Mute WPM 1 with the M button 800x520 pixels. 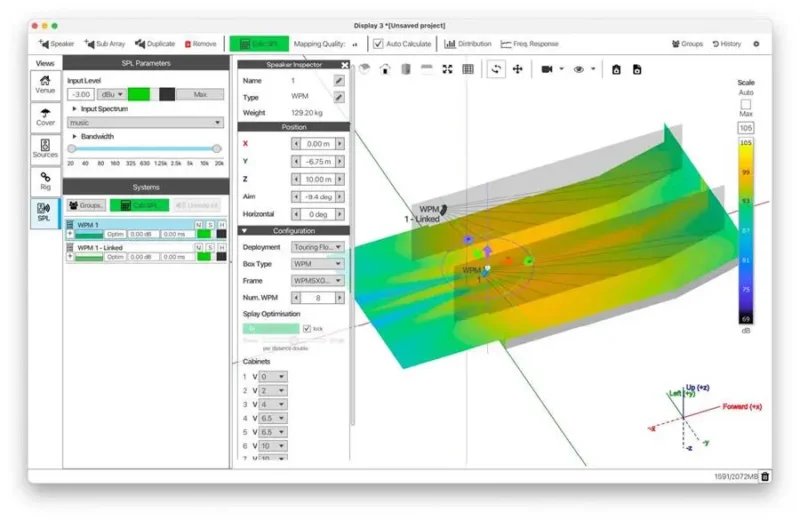point(198,225)
